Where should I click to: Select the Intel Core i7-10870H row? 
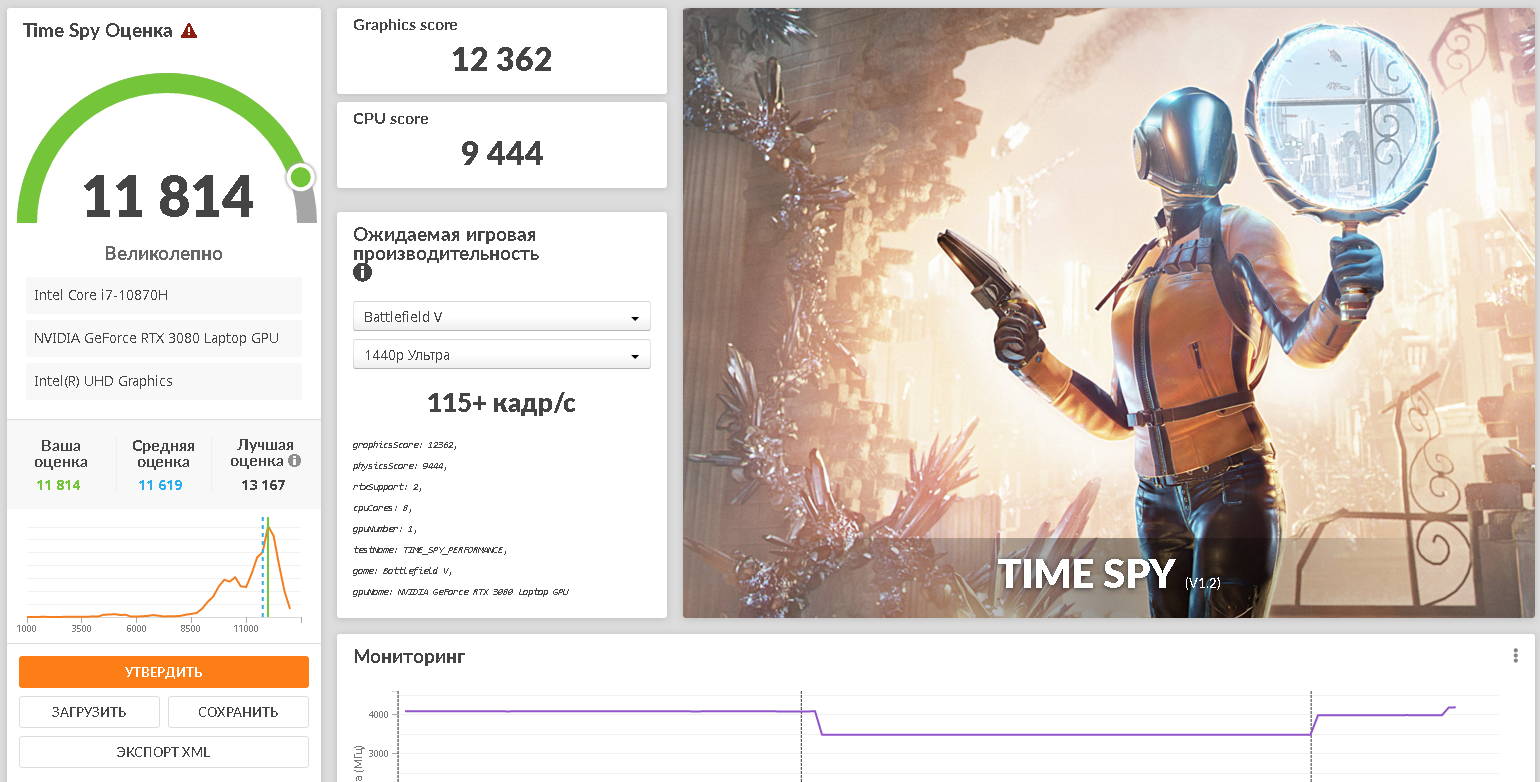pyautogui.click(x=164, y=295)
